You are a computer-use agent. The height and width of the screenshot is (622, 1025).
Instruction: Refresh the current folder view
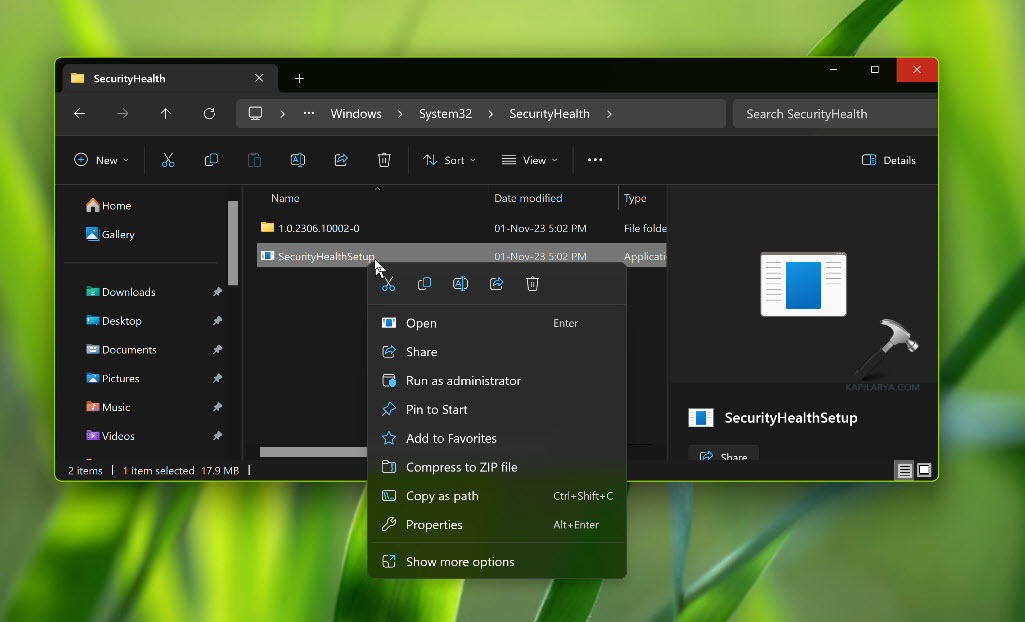pyautogui.click(x=209, y=114)
